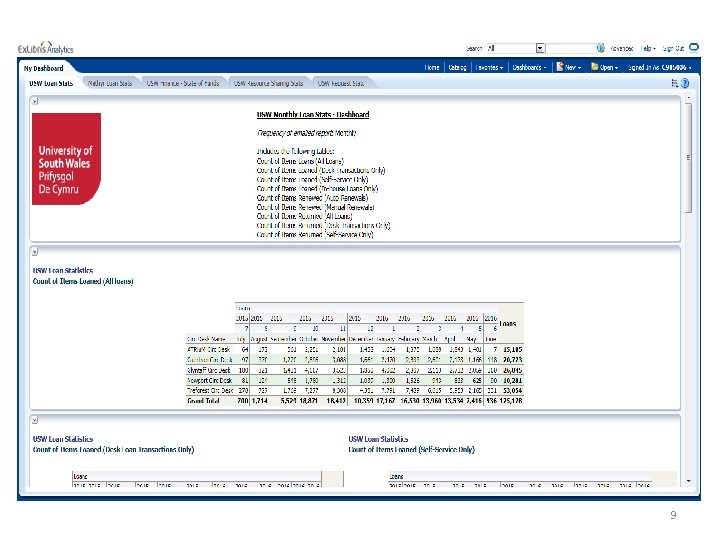The height and width of the screenshot is (540, 720).
Task: Open the Search scope All dropdown
Action: (540, 48)
